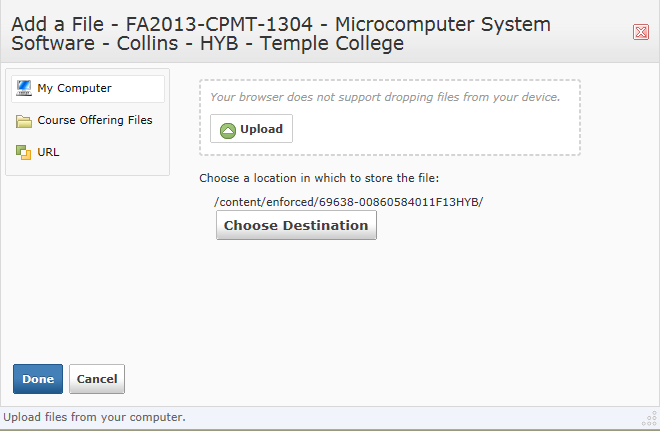The width and height of the screenshot is (660, 431).
Task: Dismiss dialog using Cancel button
Action: (x=97, y=379)
